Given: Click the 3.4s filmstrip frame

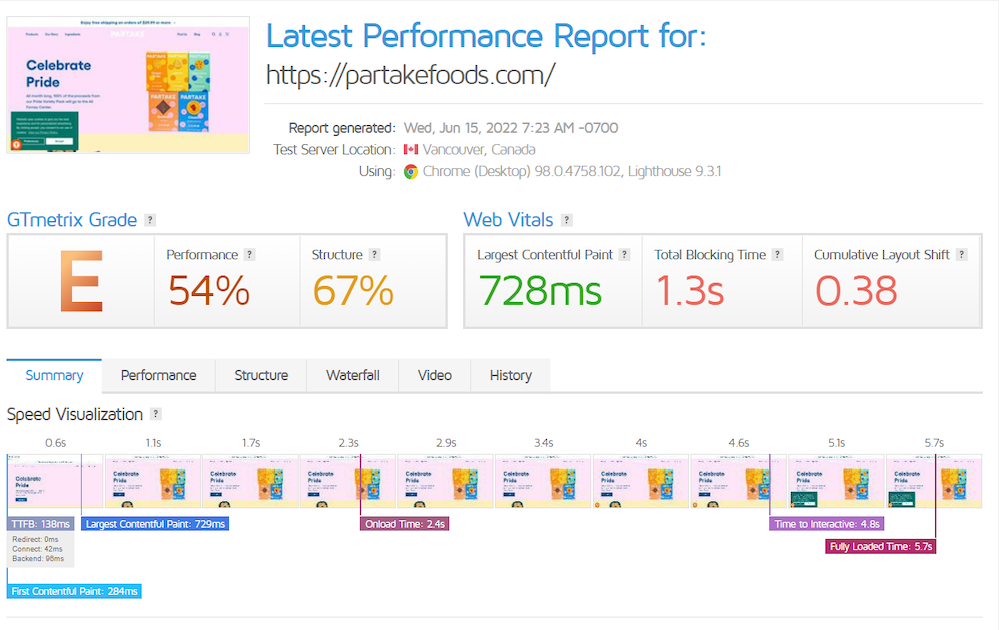Looking at the screenshot, I should click(x=543, y=481).
